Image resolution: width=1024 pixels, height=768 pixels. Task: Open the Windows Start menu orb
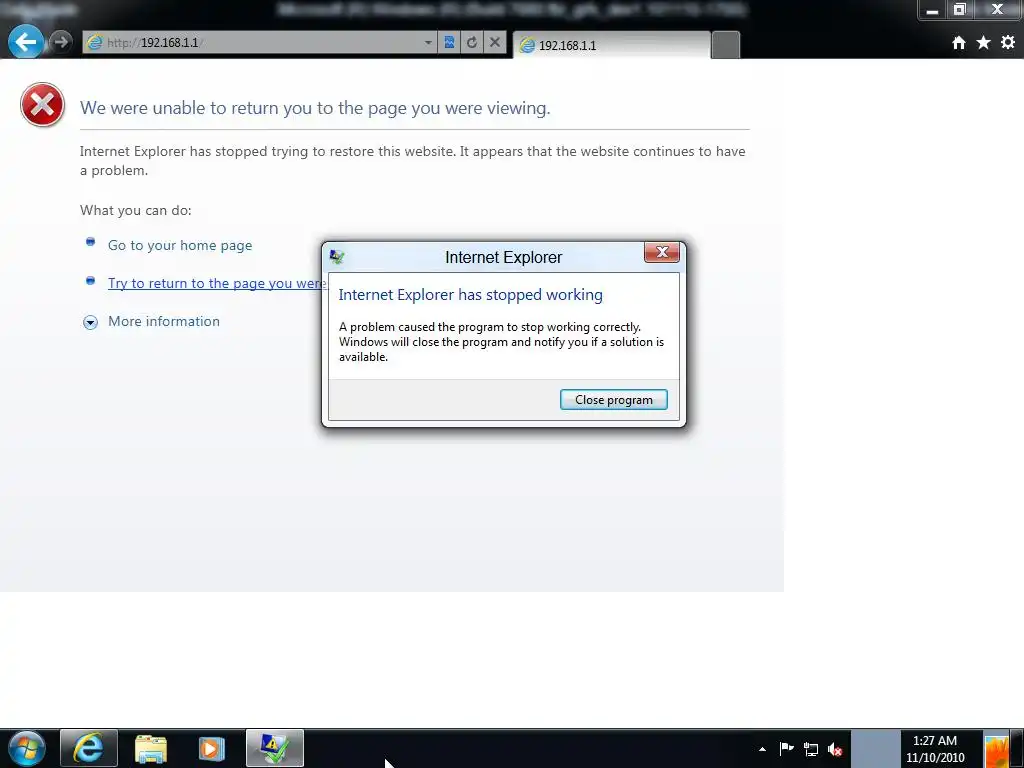click(27, 748)
